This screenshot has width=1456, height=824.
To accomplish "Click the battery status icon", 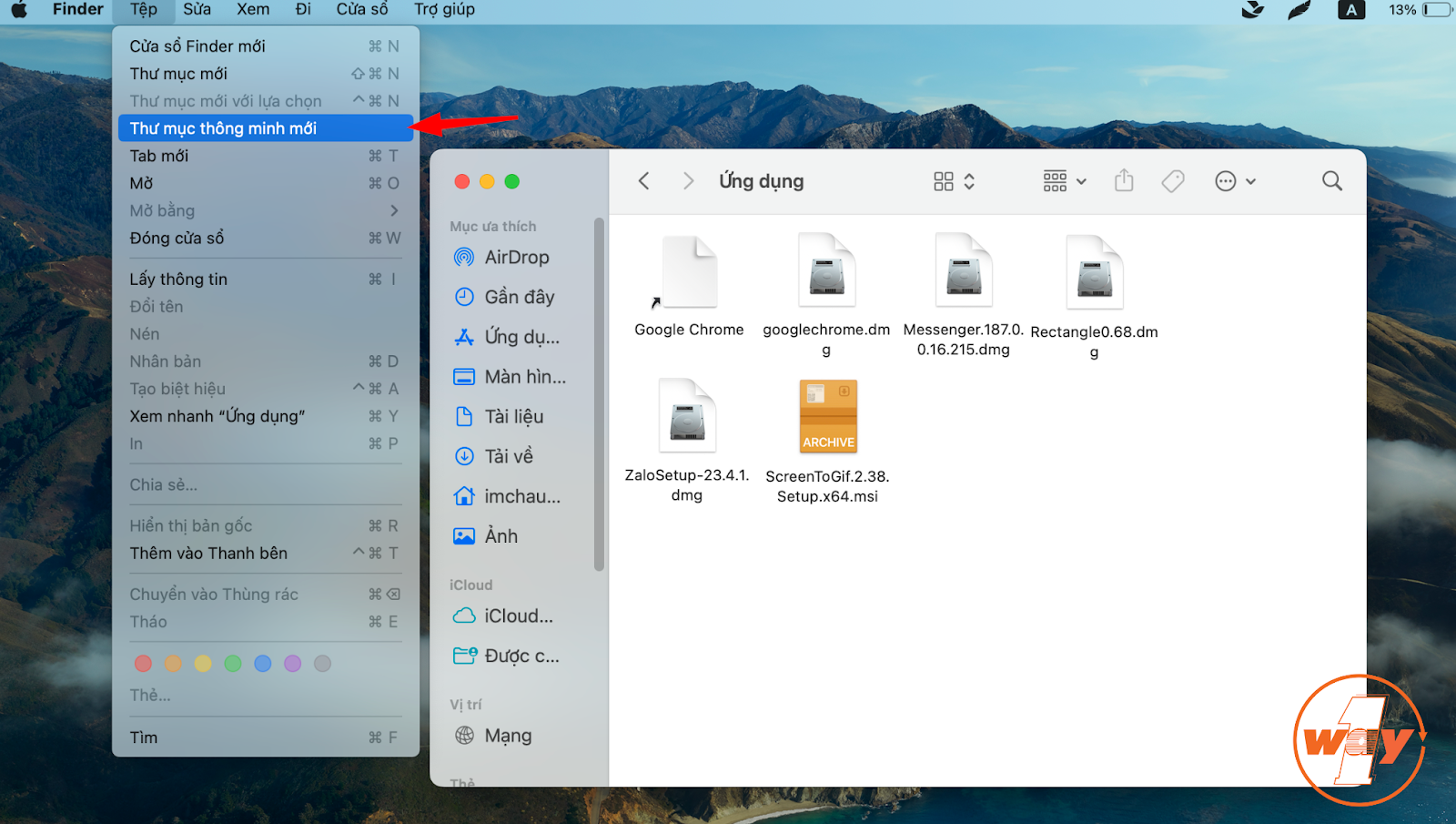I will [1438, 10].
